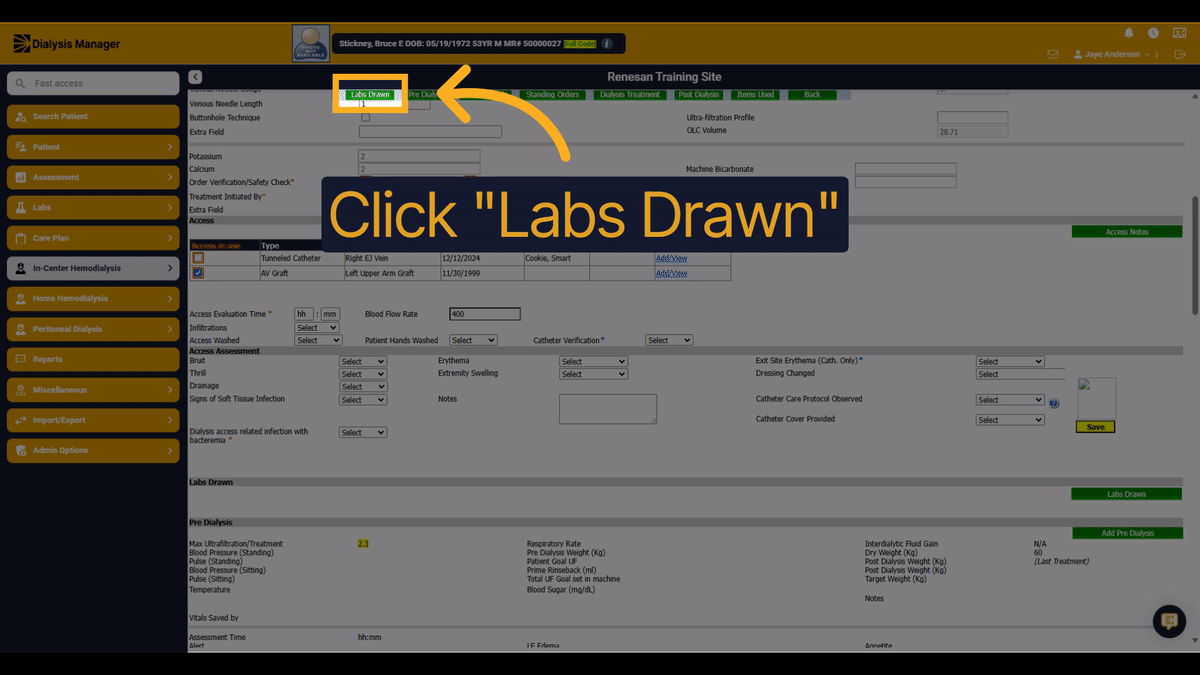This screenshot has height=675, width=1200.
Task: Open the mail envelope icon
Action: [x=1052, y=54]
